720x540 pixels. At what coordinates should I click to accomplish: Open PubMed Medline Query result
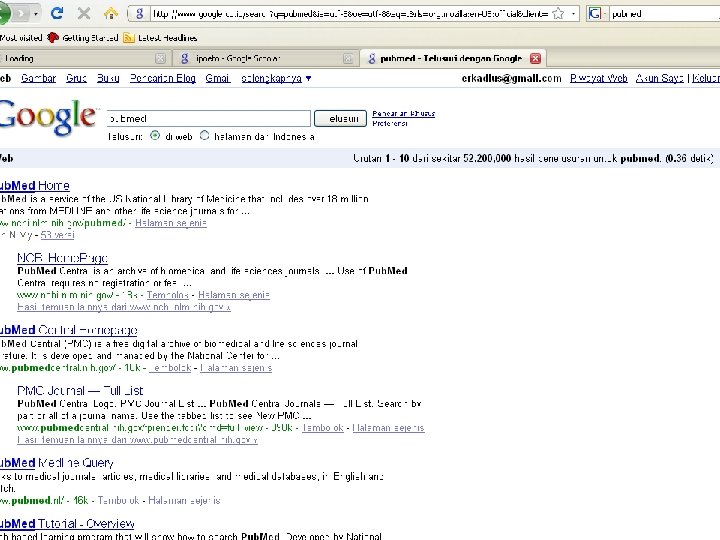tap(56, 463)
